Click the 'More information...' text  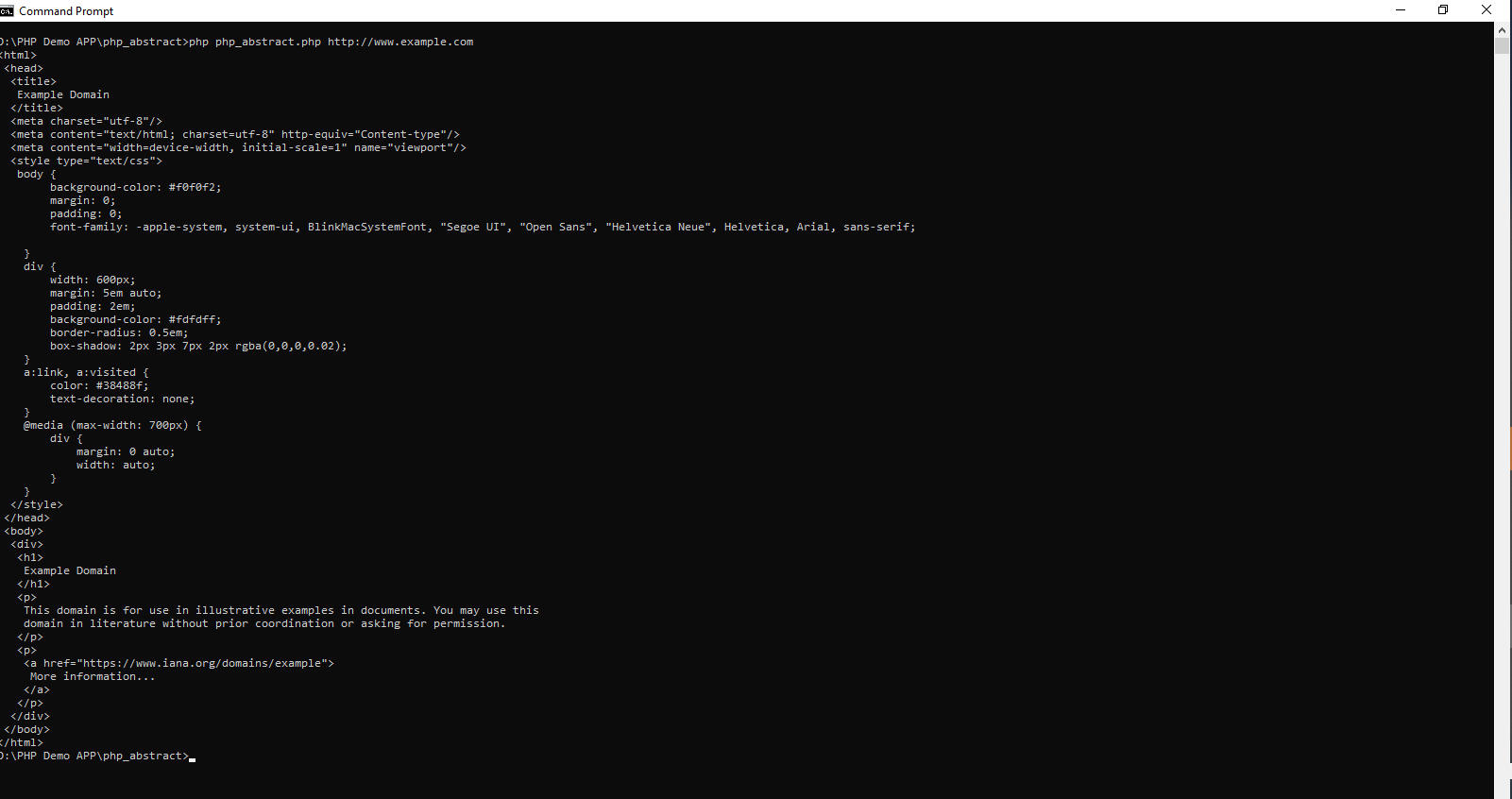pos(93,676)
